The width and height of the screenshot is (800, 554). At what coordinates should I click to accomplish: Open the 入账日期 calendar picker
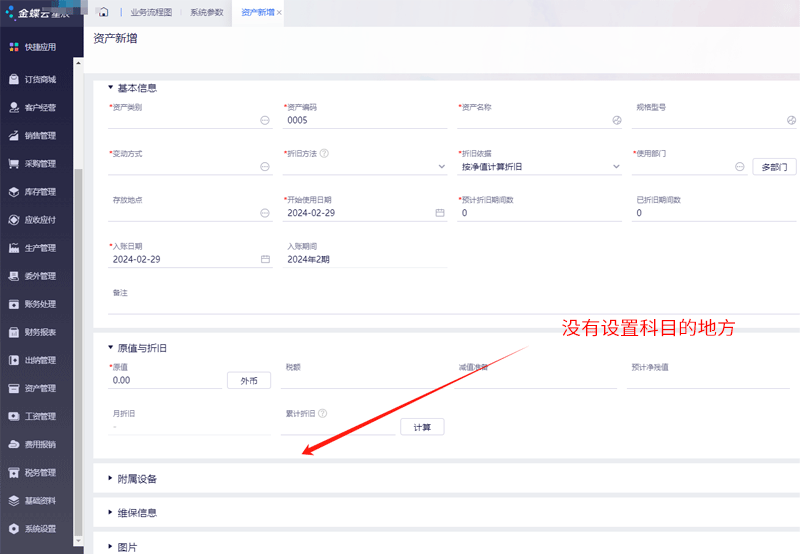click(265, 259)
